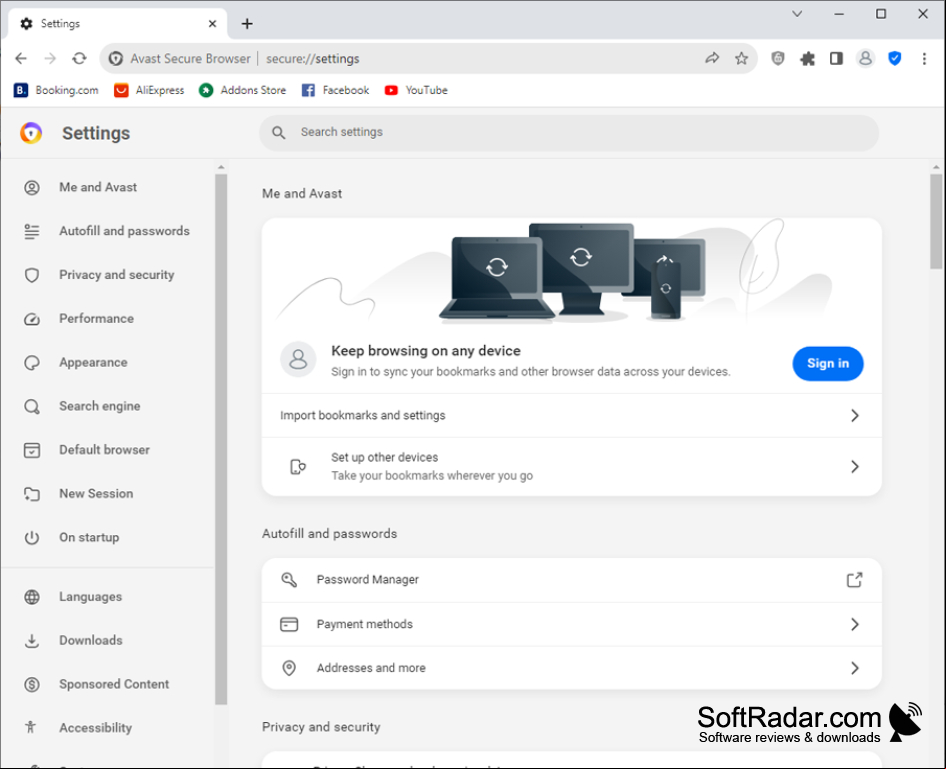Click the main page scrollbar thumb
The width and height of the screenshot is (946, 769).
(936, 221)
